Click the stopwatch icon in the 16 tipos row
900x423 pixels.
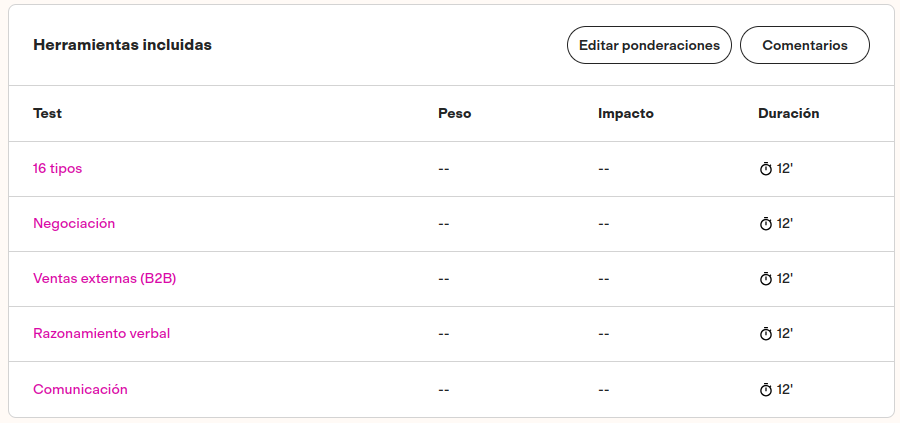pyautogui.click(x=766, y=169)
